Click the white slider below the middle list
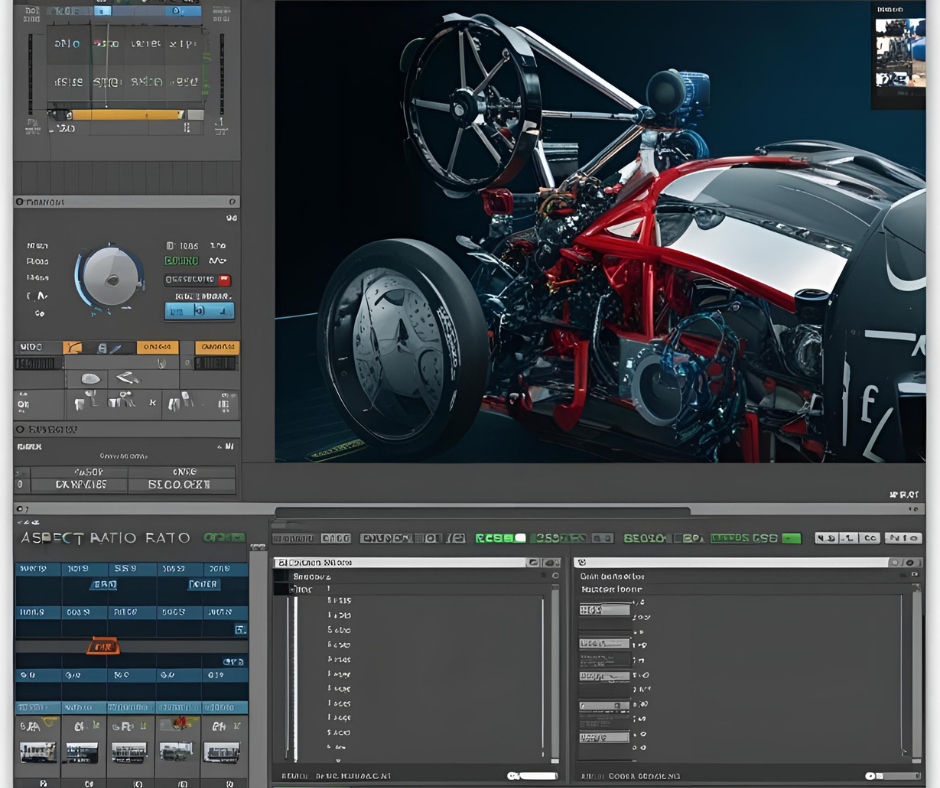Viewport: 940px width, 788px height. click(532, 776)
